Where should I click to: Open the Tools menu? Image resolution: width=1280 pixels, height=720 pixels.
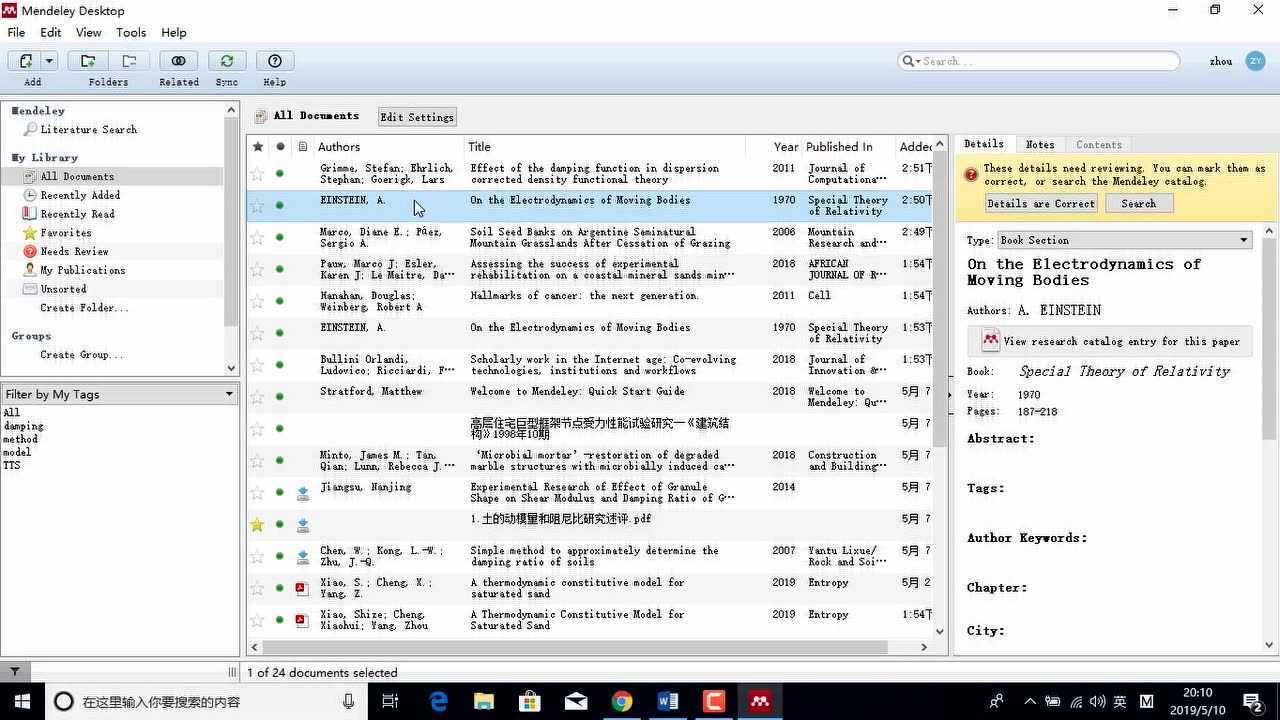click(131, 32)
